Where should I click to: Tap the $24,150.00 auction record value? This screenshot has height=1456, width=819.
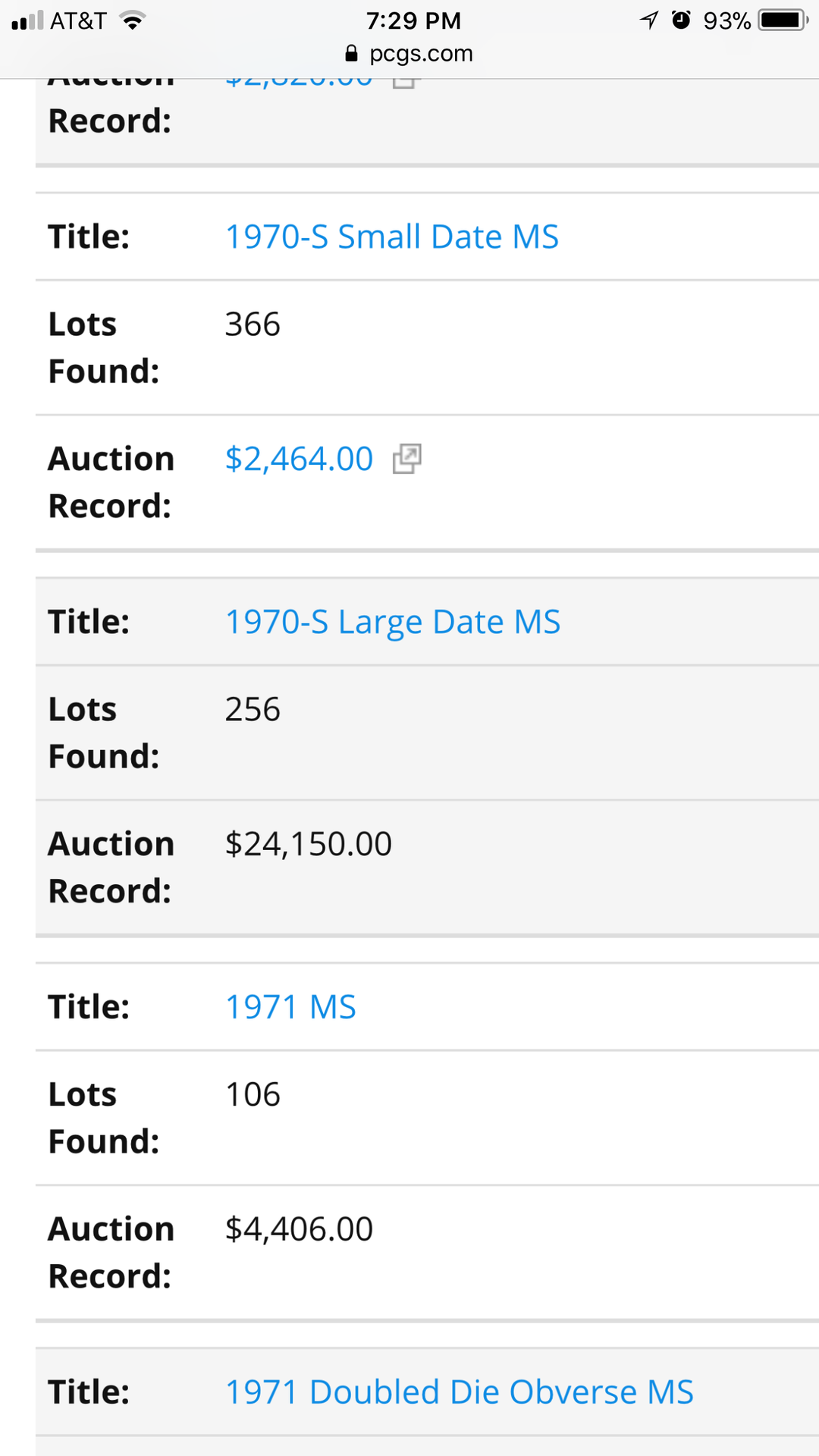point(308,844)
